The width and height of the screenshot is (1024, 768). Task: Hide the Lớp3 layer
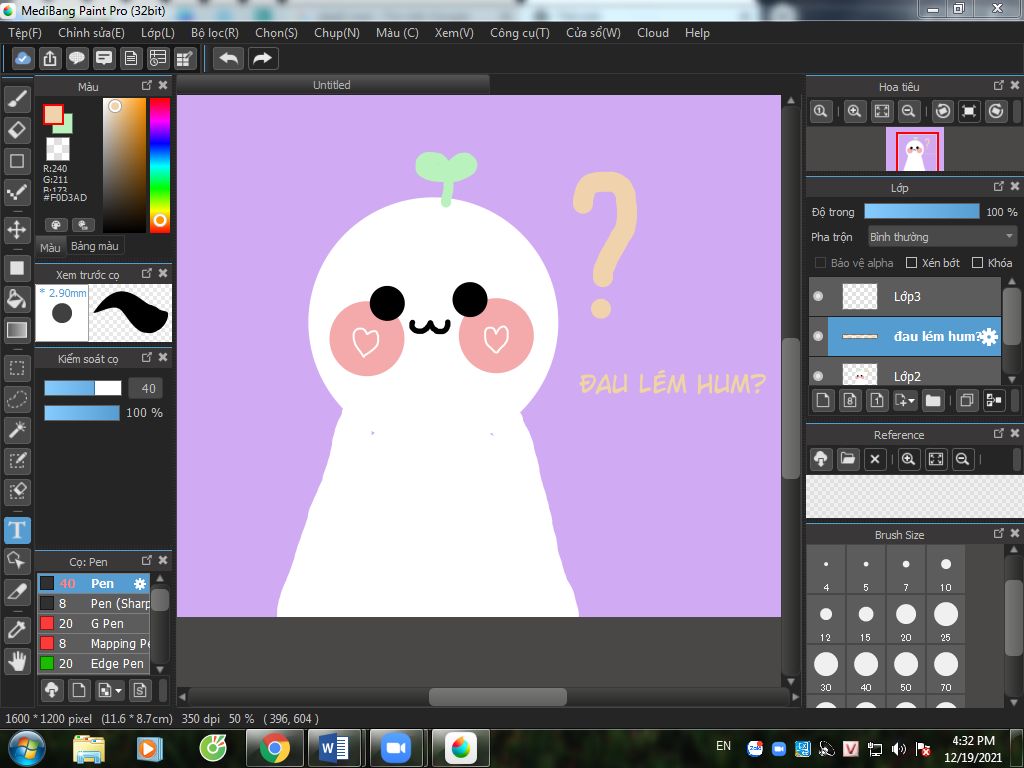pyautogui.click(x=818, y=296)
